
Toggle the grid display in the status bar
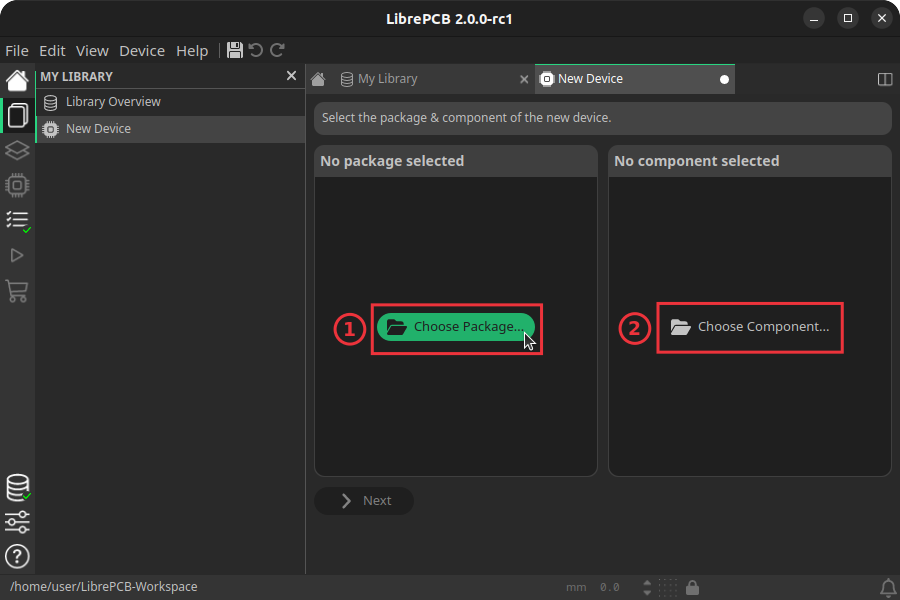pyautogui.click(x=667, y=587)
